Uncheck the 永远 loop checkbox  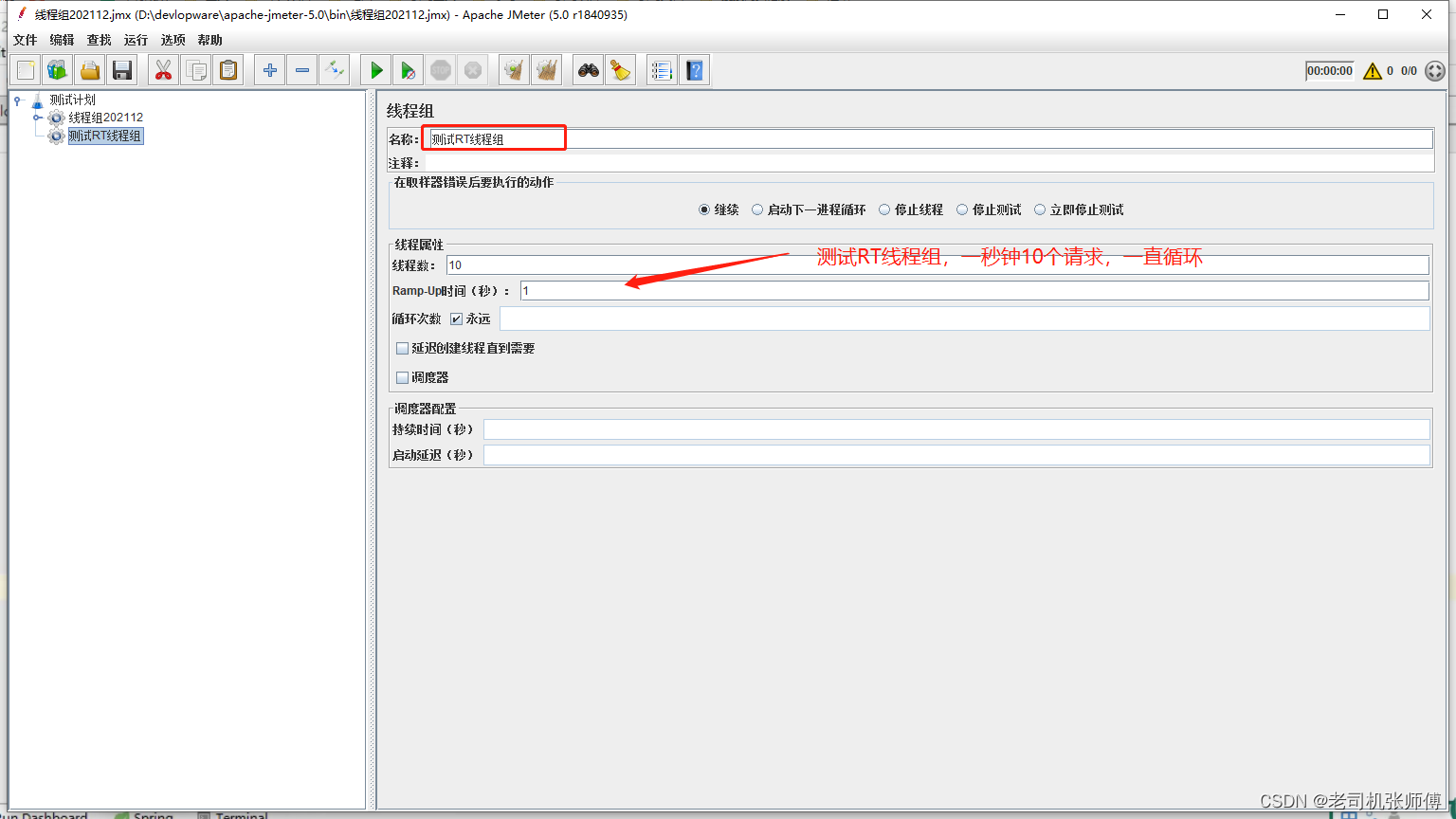click(x=456, y=318)
